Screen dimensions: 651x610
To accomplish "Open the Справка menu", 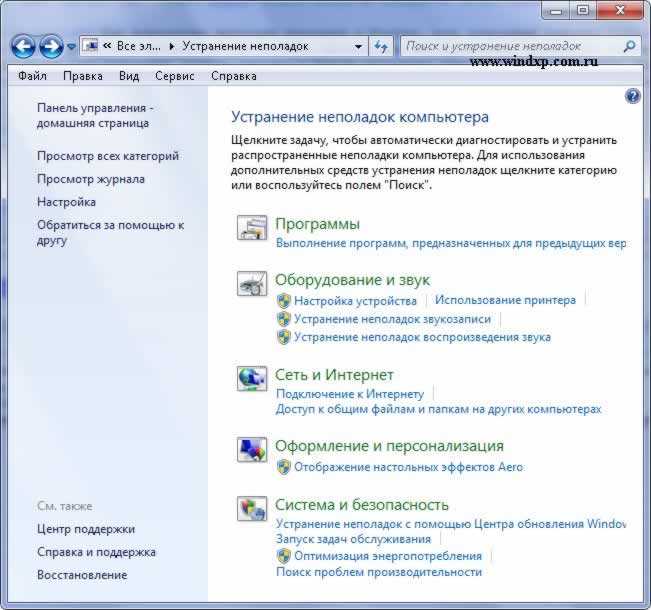I will (x=234, y=76).
